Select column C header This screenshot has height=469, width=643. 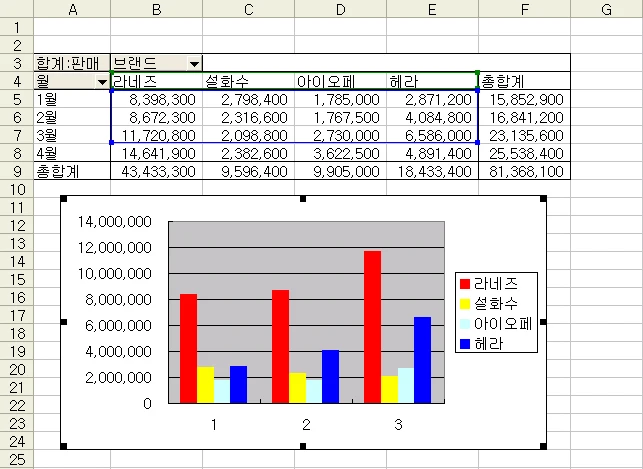(249, 9)
